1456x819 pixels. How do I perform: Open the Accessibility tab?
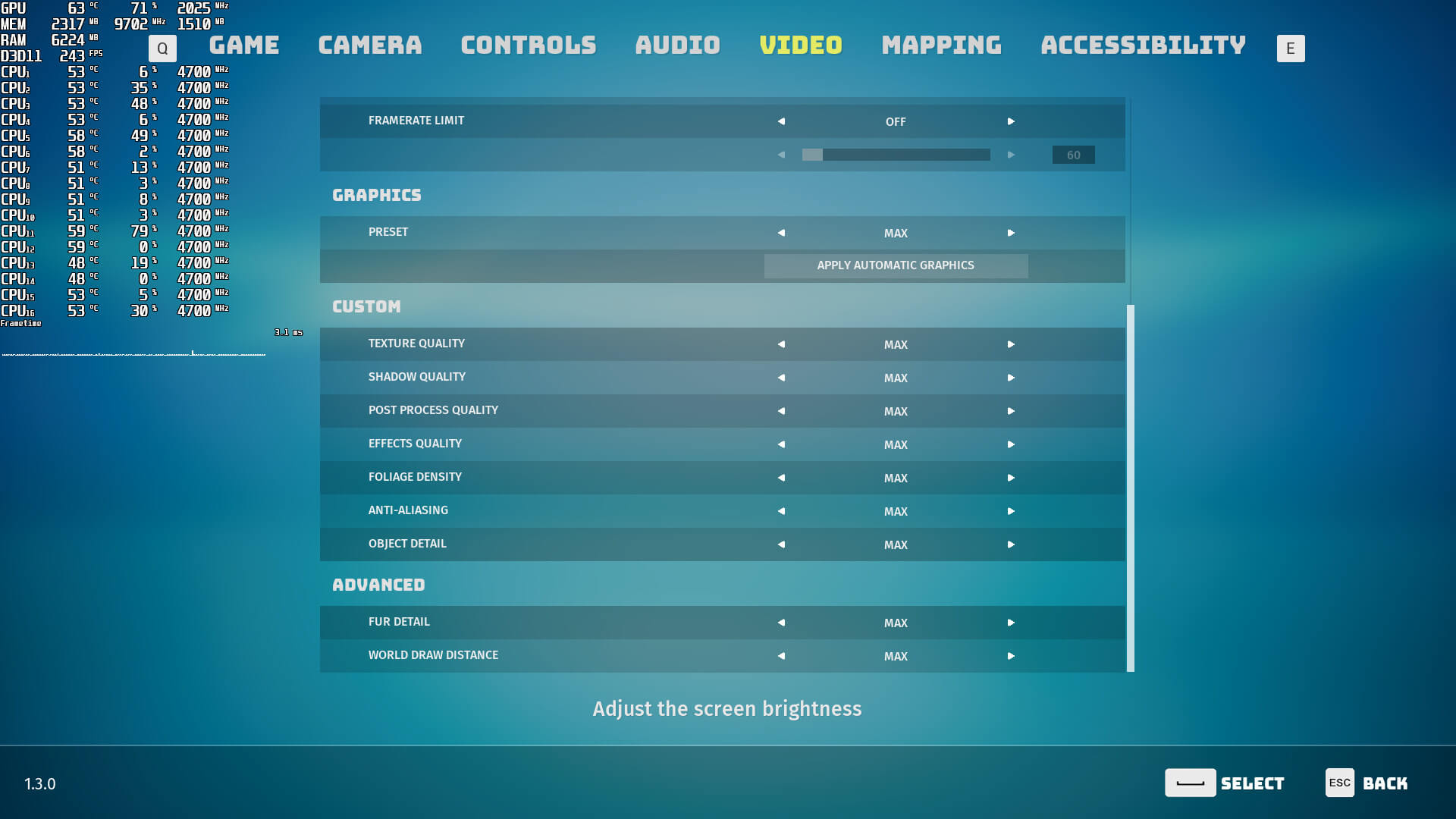[1143, 45]
